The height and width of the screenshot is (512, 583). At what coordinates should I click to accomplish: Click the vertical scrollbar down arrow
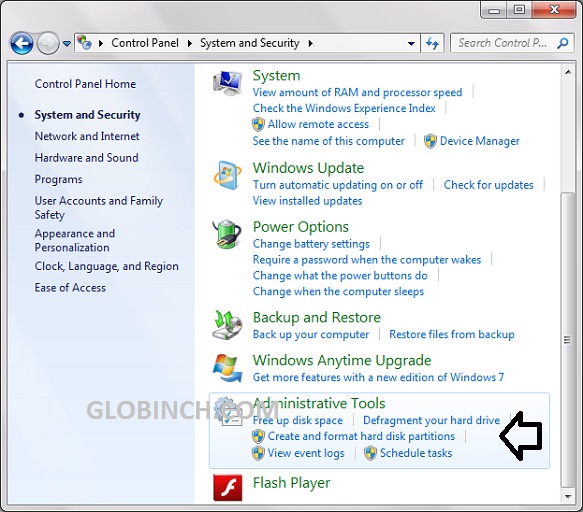point(568,497)
